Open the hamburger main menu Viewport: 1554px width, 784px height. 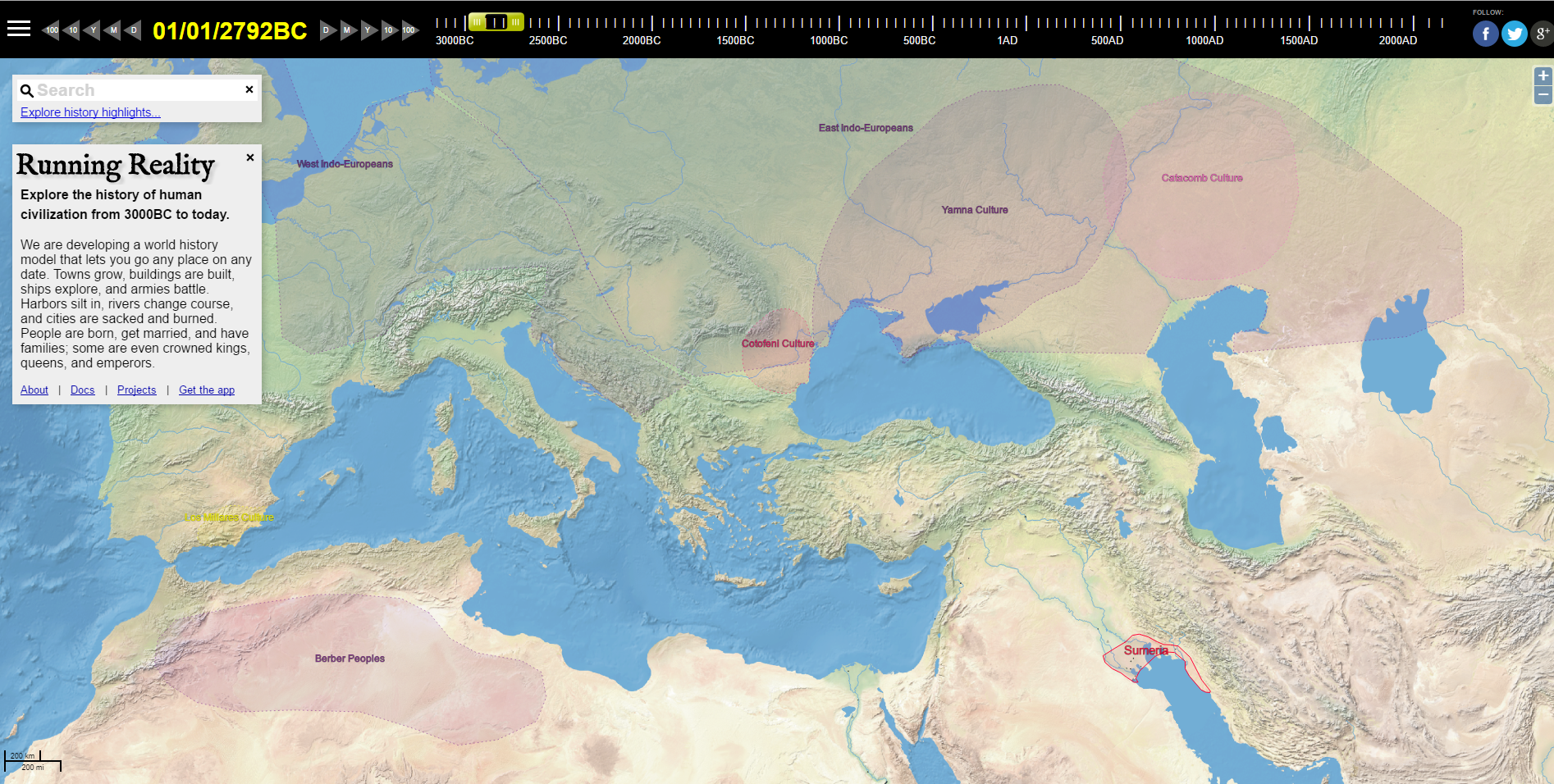(x=18, y=30)
